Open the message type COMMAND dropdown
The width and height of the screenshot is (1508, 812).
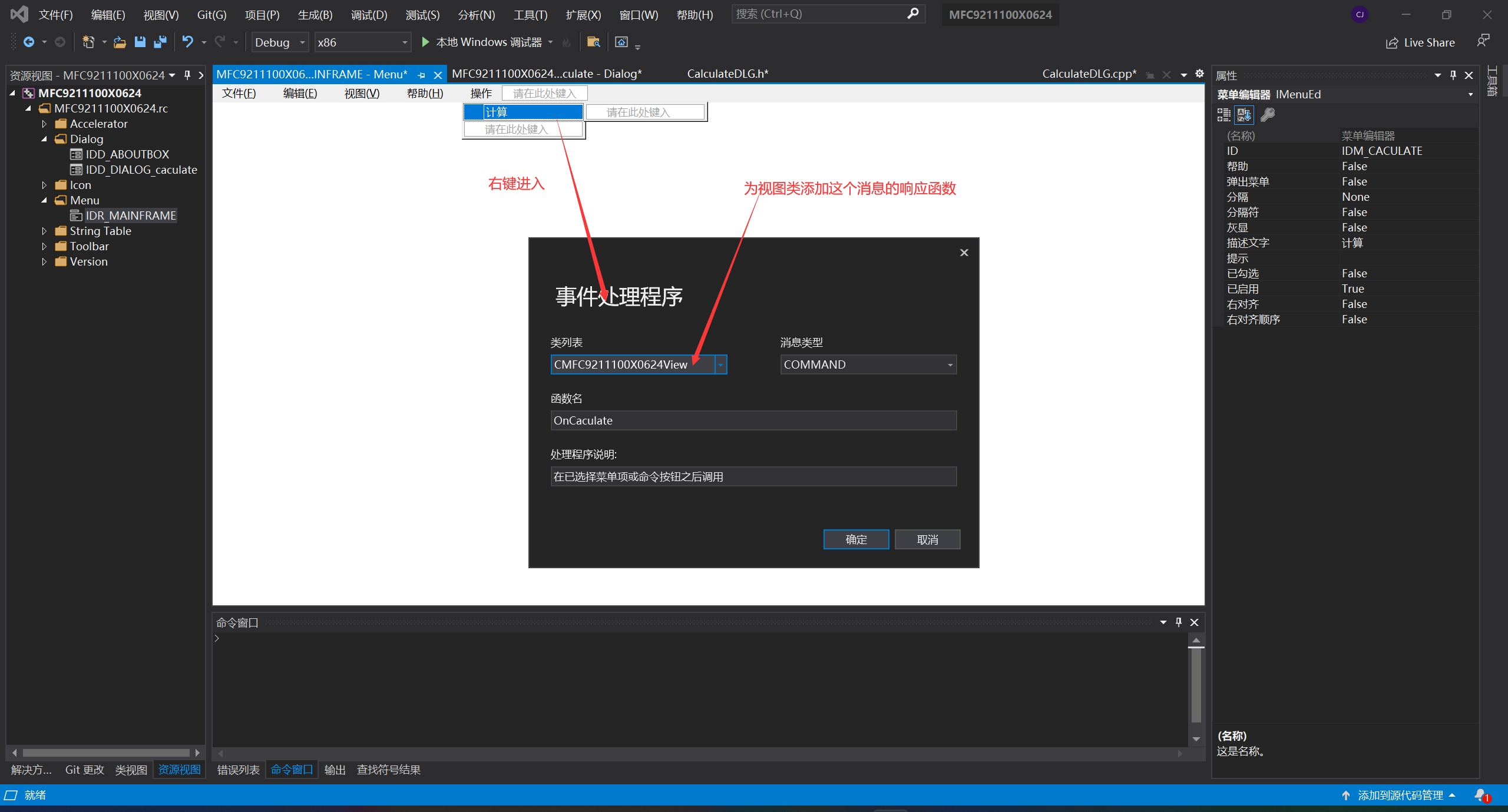(950, 364)
